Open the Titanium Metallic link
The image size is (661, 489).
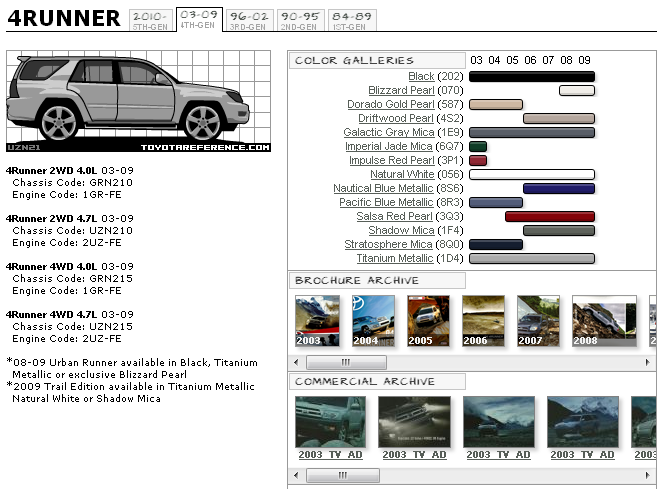395,258
